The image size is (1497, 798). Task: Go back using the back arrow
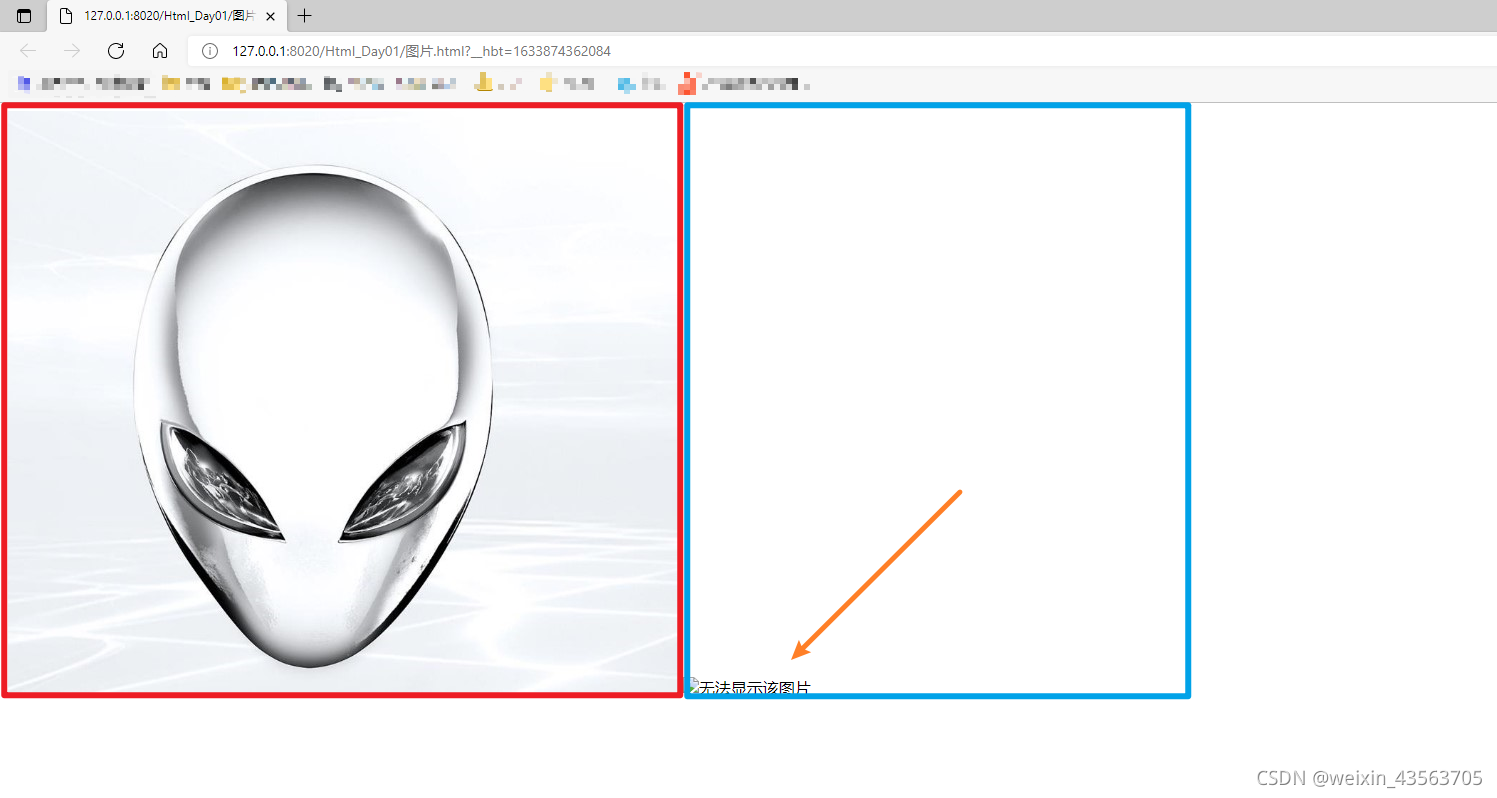pos(28,51)
